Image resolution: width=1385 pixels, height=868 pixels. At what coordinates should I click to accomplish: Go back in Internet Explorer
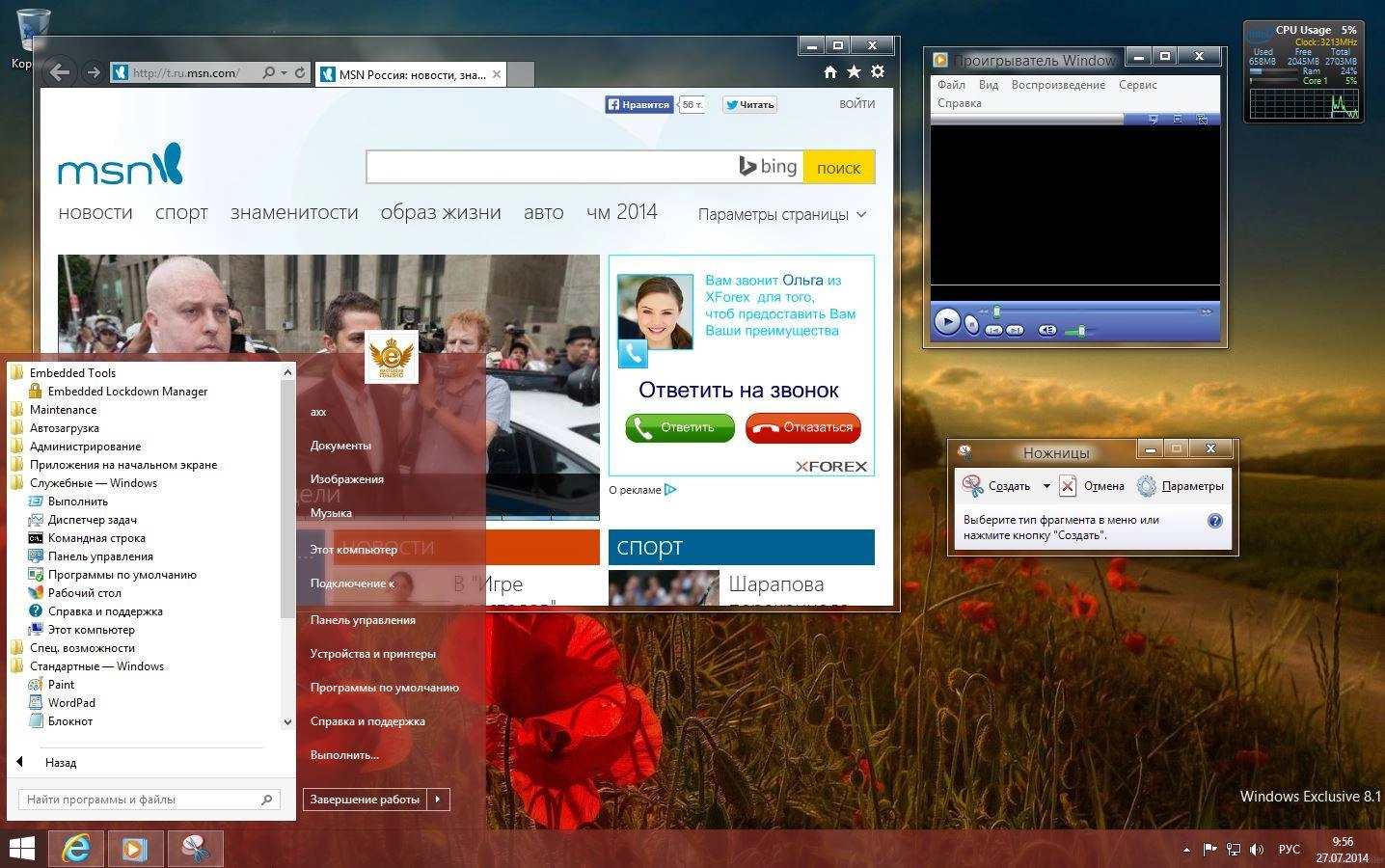pyautogui.click(x=60, y=72)
